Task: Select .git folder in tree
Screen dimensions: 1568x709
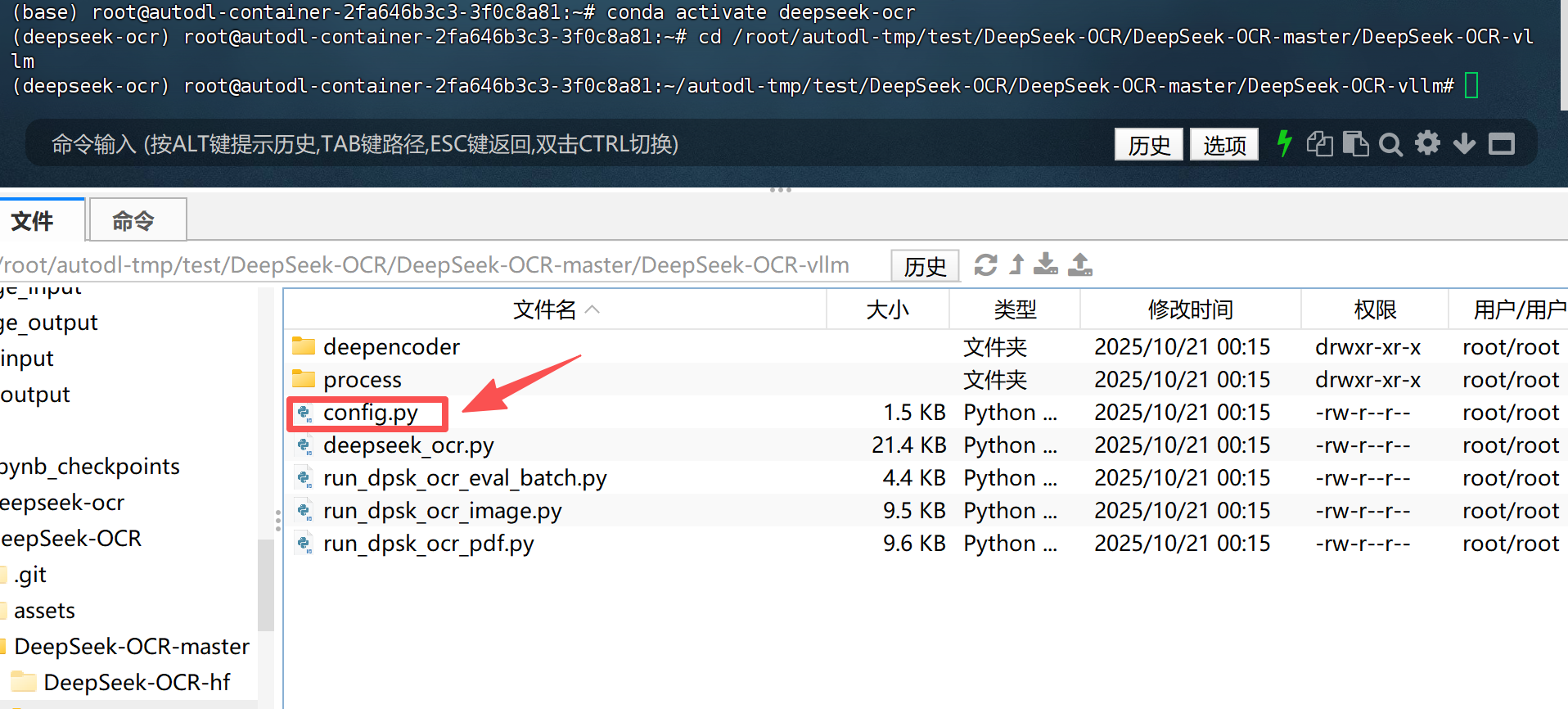Action: [30, 575]
